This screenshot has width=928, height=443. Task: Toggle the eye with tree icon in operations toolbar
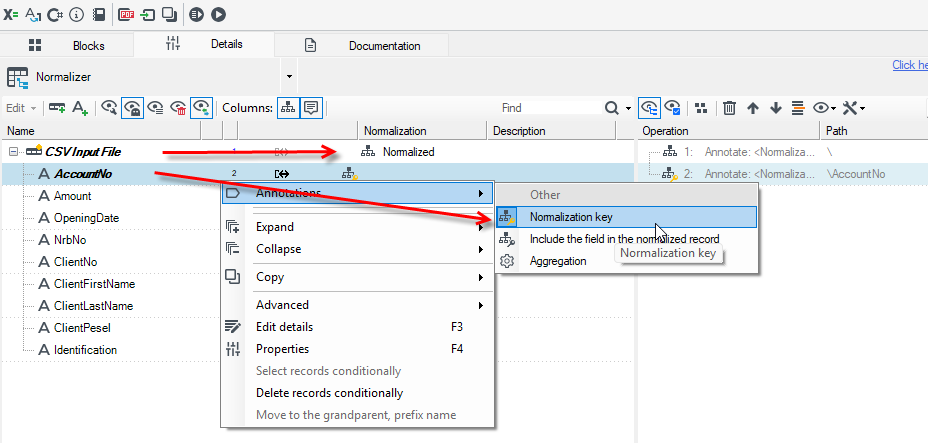click(649, 108)
